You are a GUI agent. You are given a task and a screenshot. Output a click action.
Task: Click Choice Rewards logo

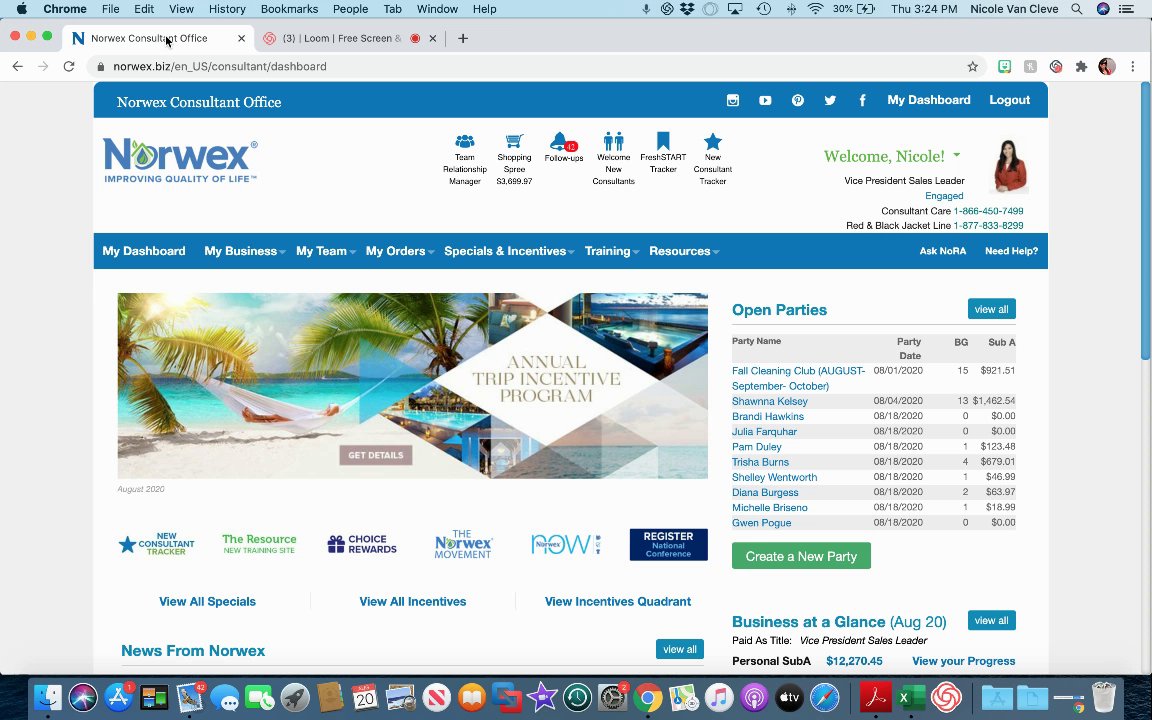click(x=362, y=544)
